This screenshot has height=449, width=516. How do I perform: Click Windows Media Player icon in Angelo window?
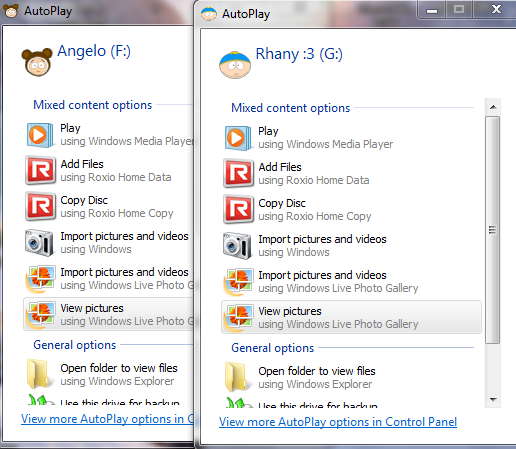pyautogui.click(x=40, y=135)
